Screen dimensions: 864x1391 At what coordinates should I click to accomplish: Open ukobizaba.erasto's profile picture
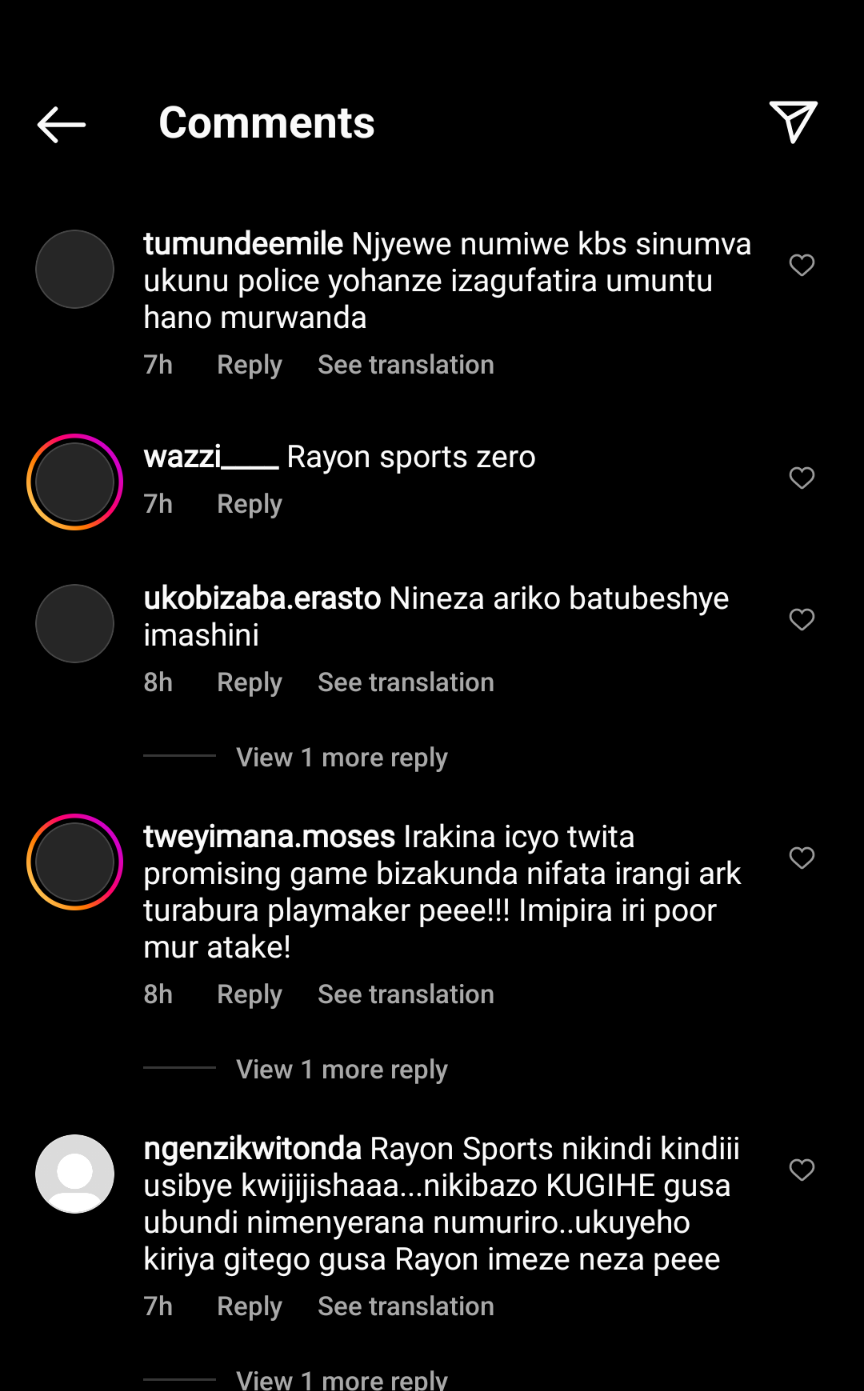click(x=75, y=624)
